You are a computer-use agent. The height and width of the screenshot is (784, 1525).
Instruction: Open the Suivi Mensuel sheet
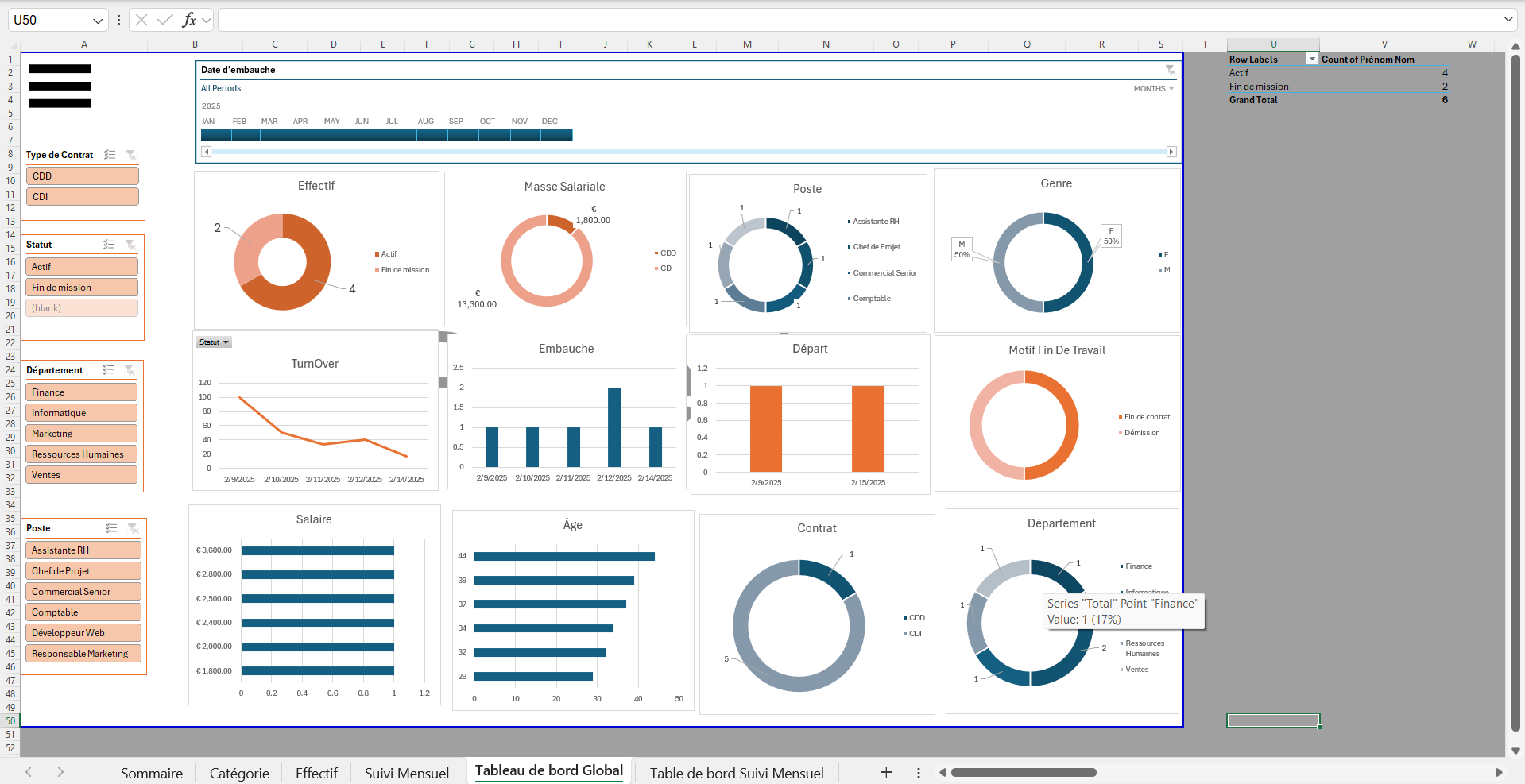pos(406,772)
